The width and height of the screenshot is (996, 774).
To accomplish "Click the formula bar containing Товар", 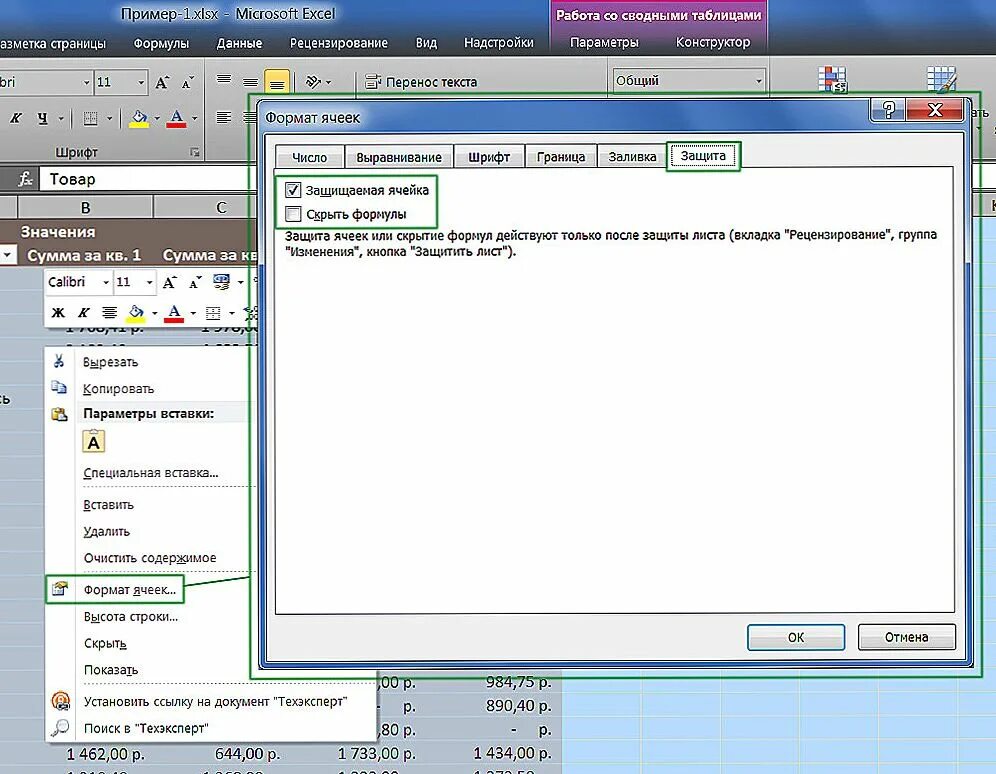I will tap(147, 179).
